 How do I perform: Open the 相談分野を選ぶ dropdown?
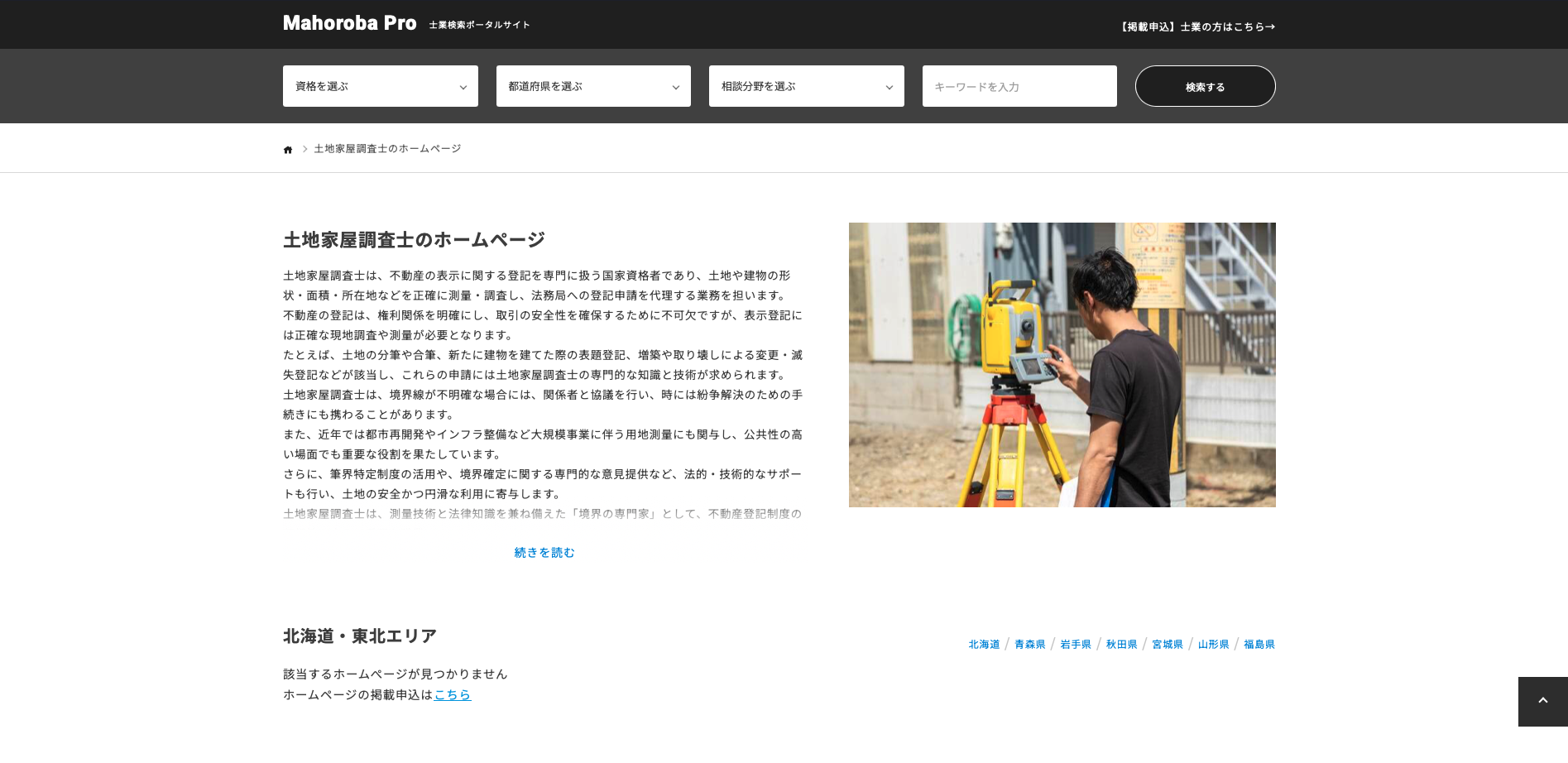point(806,86)
